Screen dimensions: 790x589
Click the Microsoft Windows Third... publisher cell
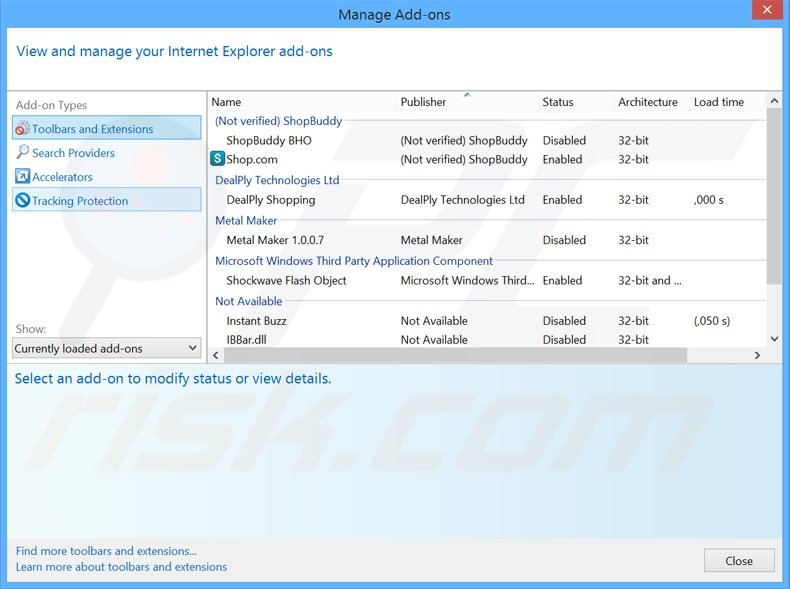(467, 280)
